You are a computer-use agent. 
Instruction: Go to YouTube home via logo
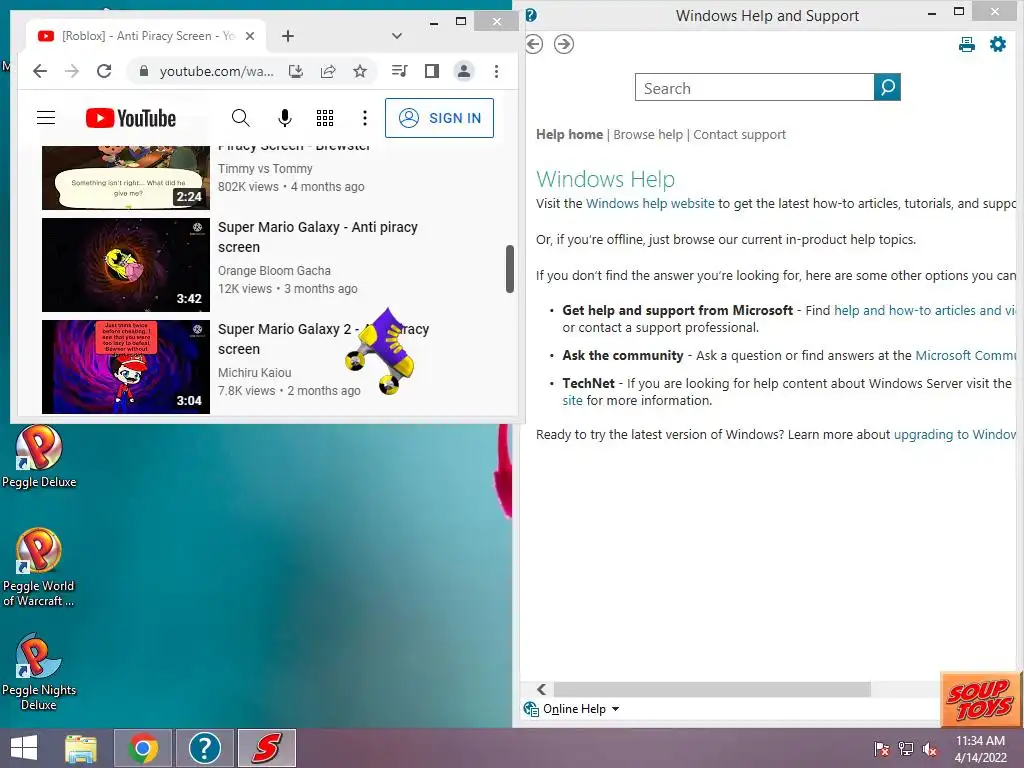131,118
